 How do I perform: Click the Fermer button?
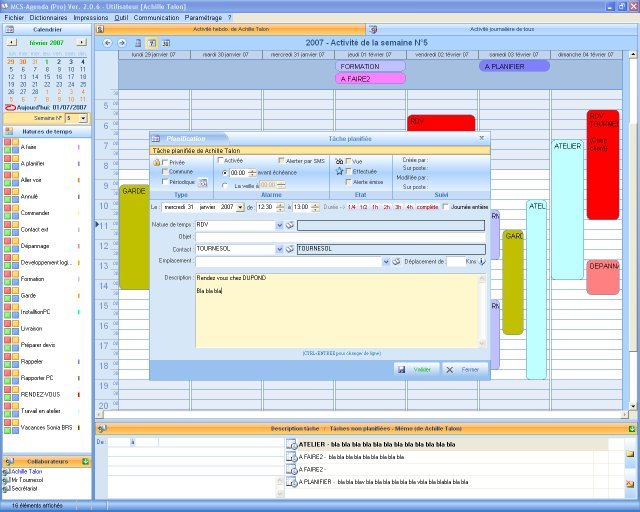point(465,370)
